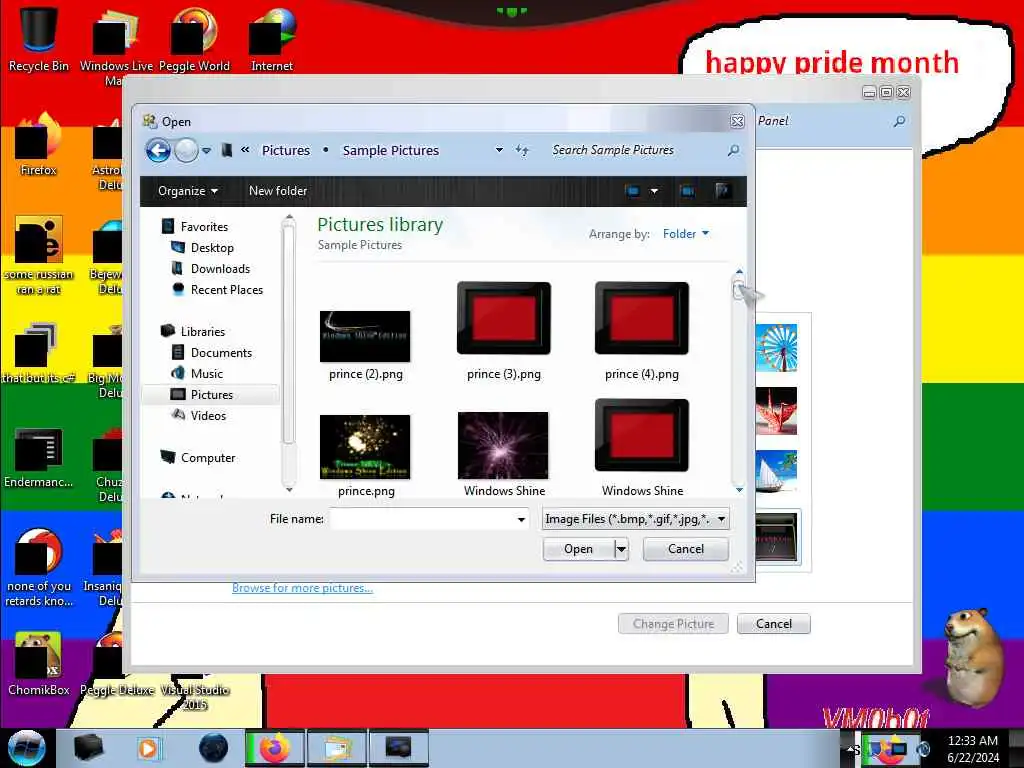
Task: Click the Back arrow in Open dialog
Action: pyautogui.click(x=158, y=151)
